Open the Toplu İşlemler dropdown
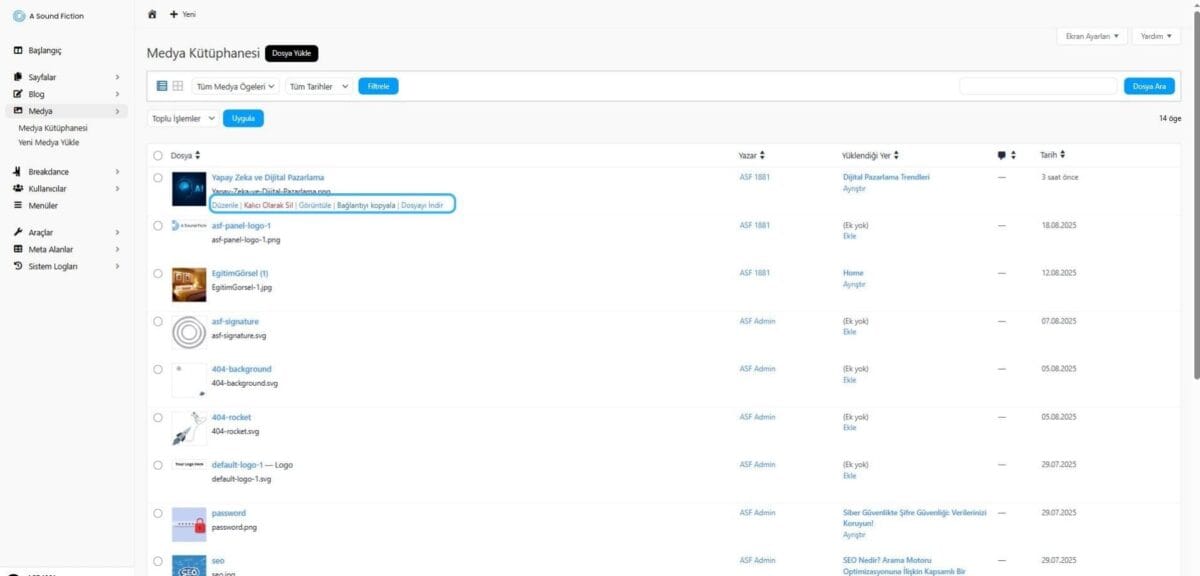This screenshot has width=1200, height=576. [183, 118]
